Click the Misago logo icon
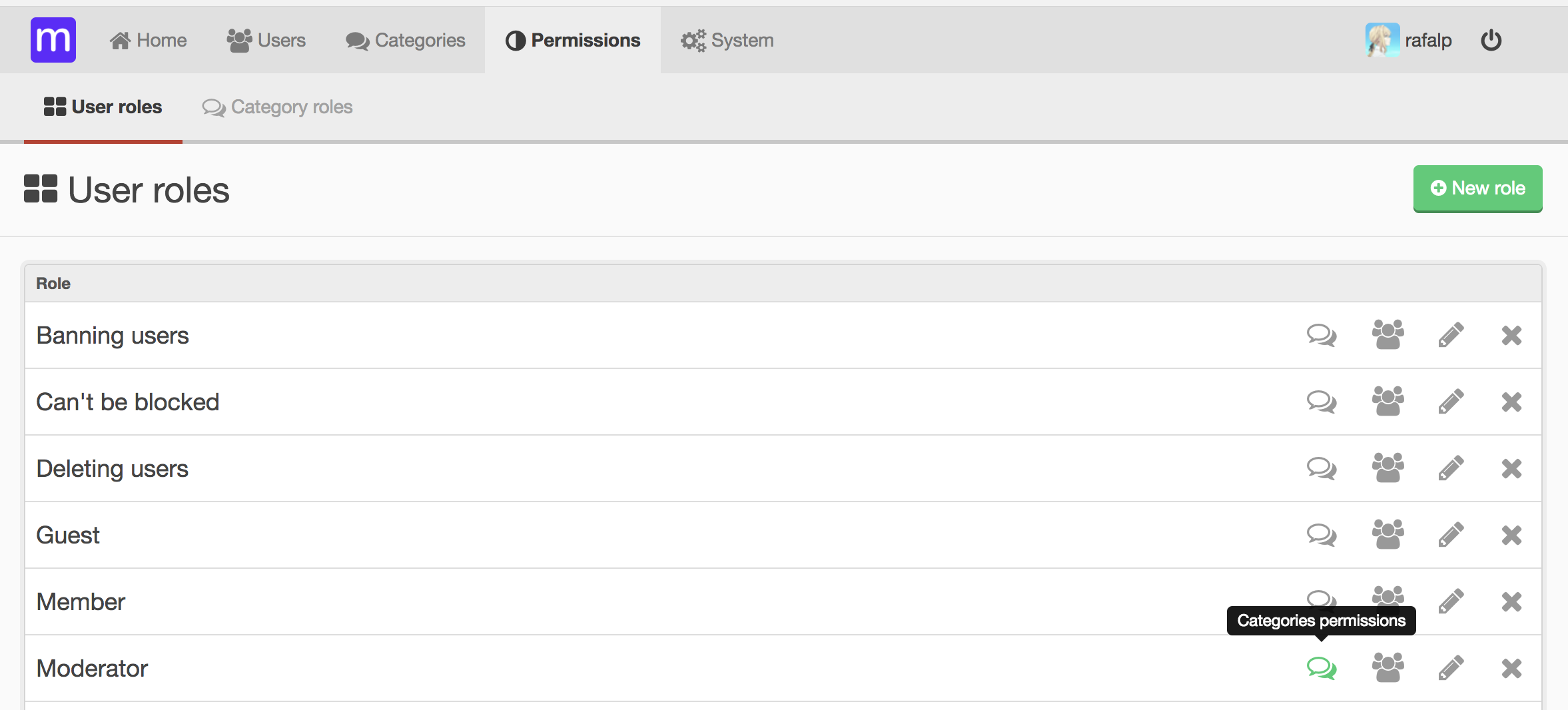The height and width of the screenshot is (710, 1568). pyautogui.click(x=53, y=40)
